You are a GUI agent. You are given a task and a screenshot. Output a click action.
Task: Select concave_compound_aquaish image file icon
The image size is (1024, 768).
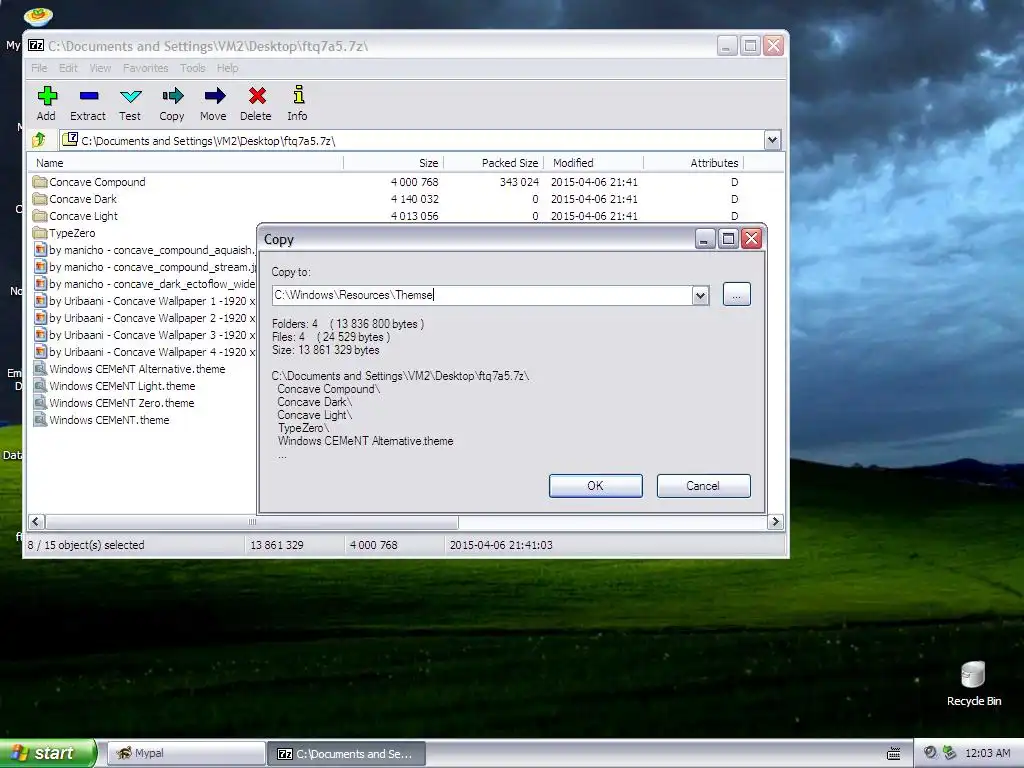click(40, 249)
